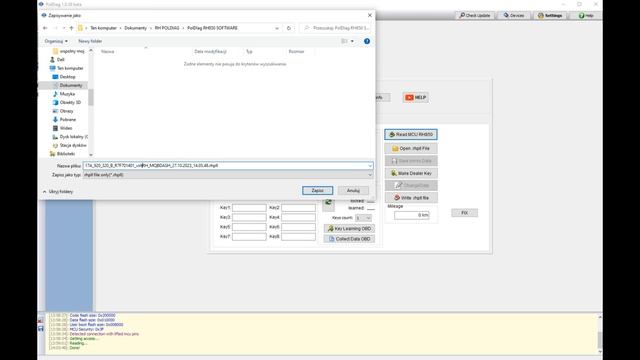The height and width of the screenshot is (360, 640).
Task: Click navigation pane scrollbar down arrow
Action: pos(91,155)
